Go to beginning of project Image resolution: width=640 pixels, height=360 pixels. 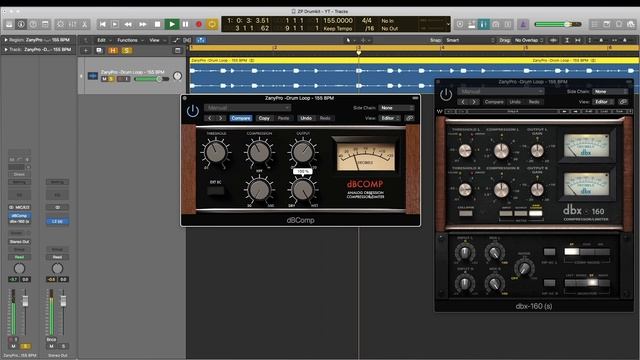coord(103,24)
